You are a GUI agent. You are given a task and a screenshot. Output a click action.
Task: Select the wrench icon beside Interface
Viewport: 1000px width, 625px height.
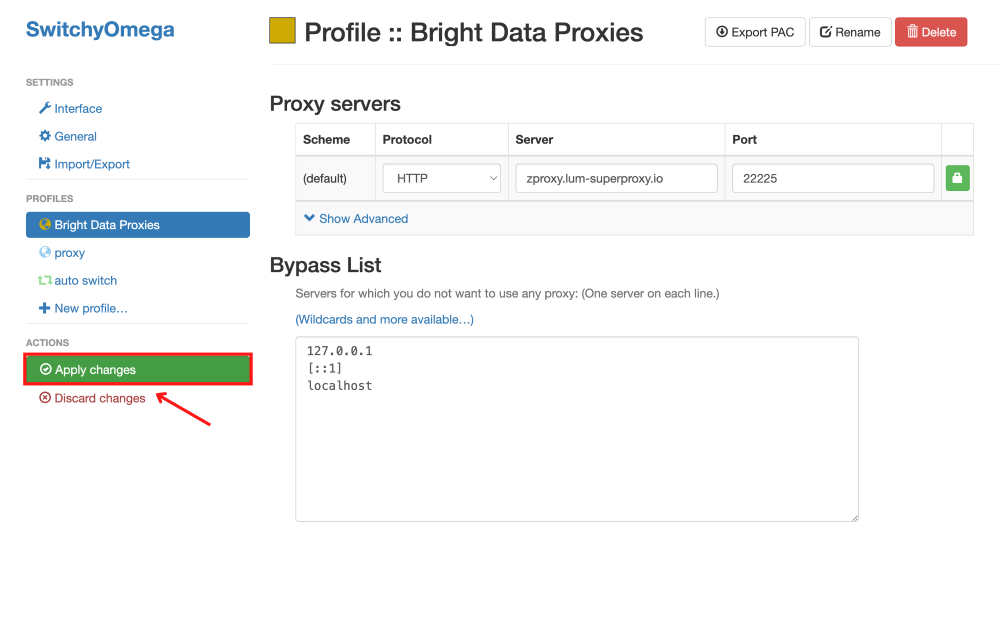(x=45, y=108)
